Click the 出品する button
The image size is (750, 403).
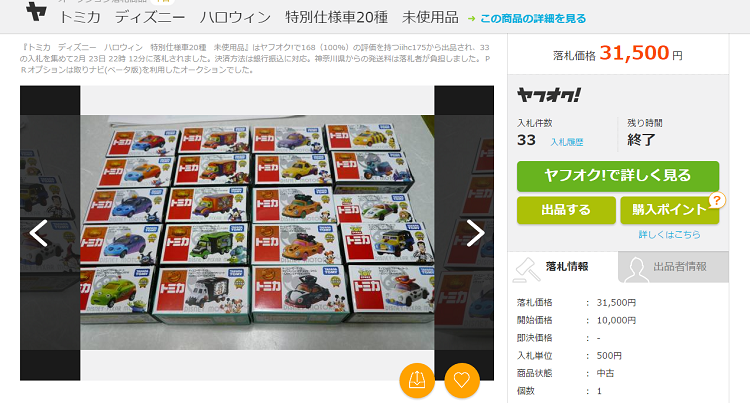[566, 210]
